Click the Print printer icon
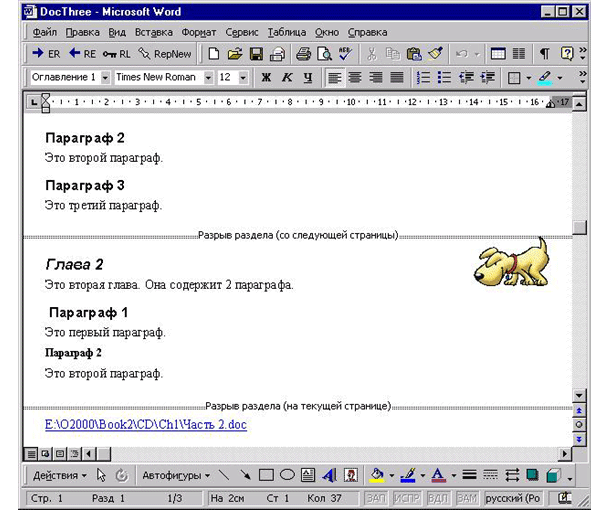 coord(303,54)
